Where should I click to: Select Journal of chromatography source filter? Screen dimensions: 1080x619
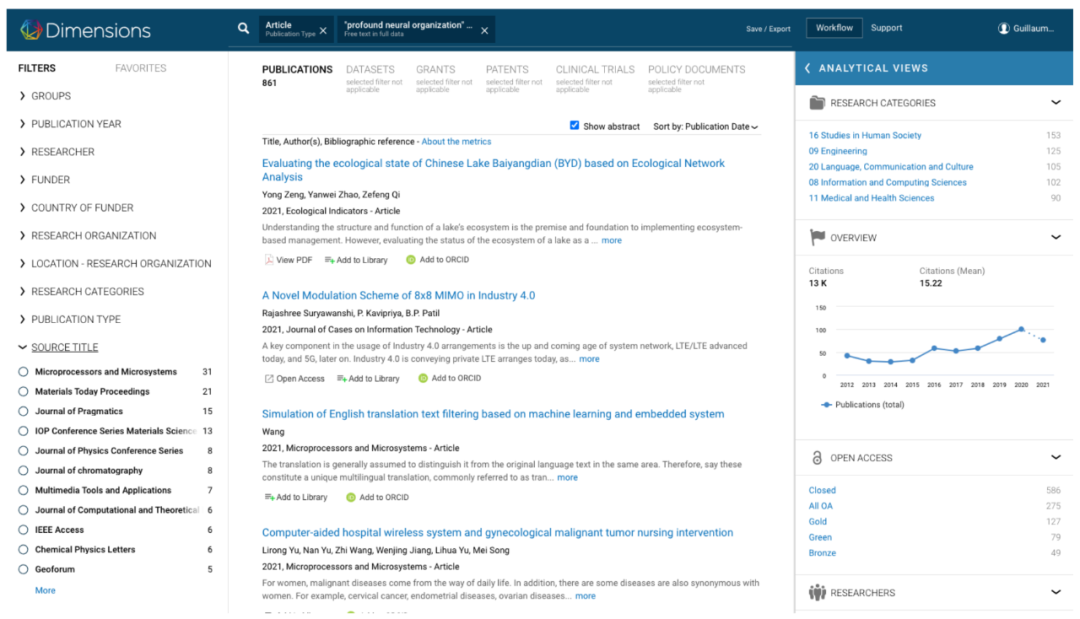[x=23, y=470]
